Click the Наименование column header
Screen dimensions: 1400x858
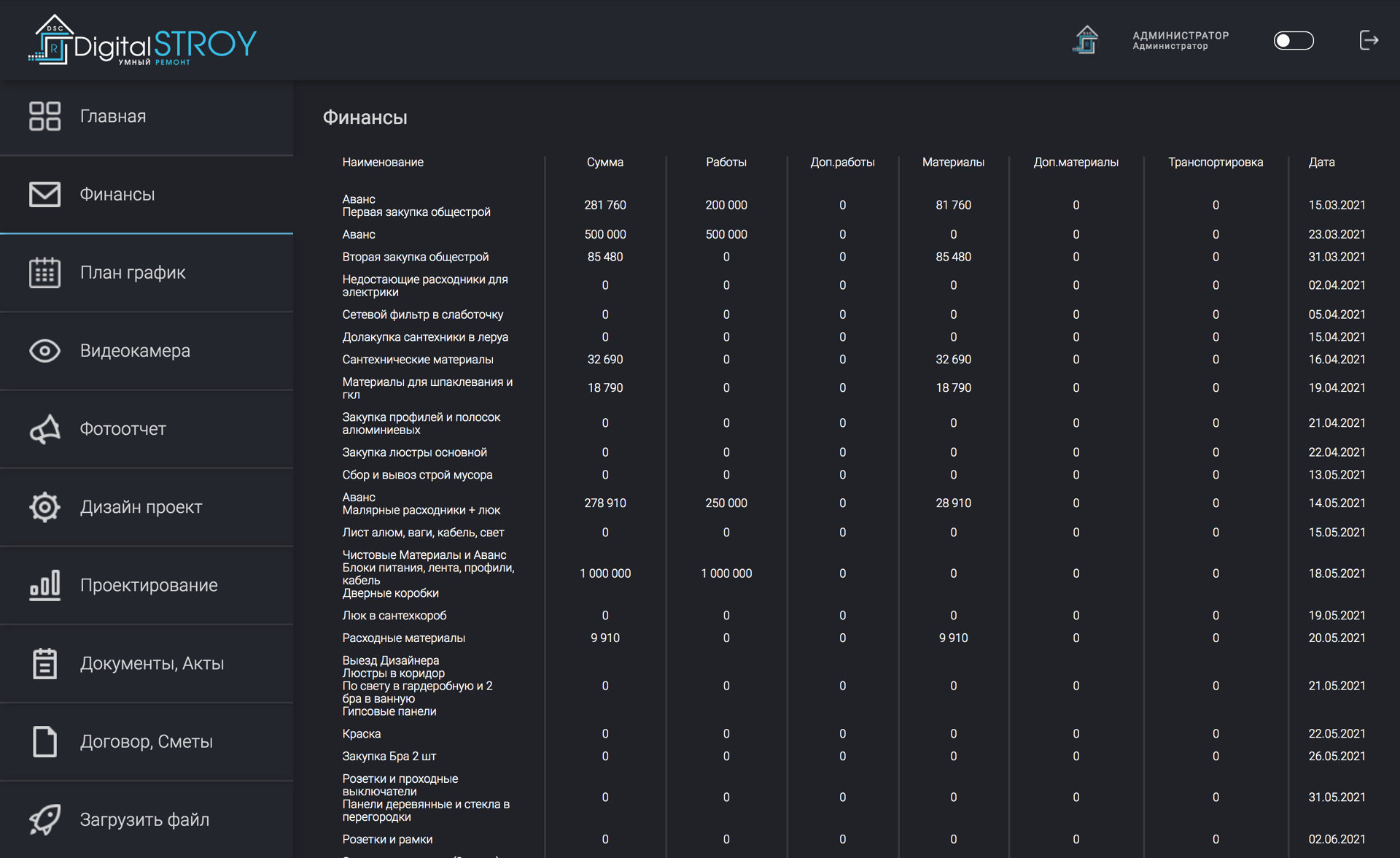383,162
